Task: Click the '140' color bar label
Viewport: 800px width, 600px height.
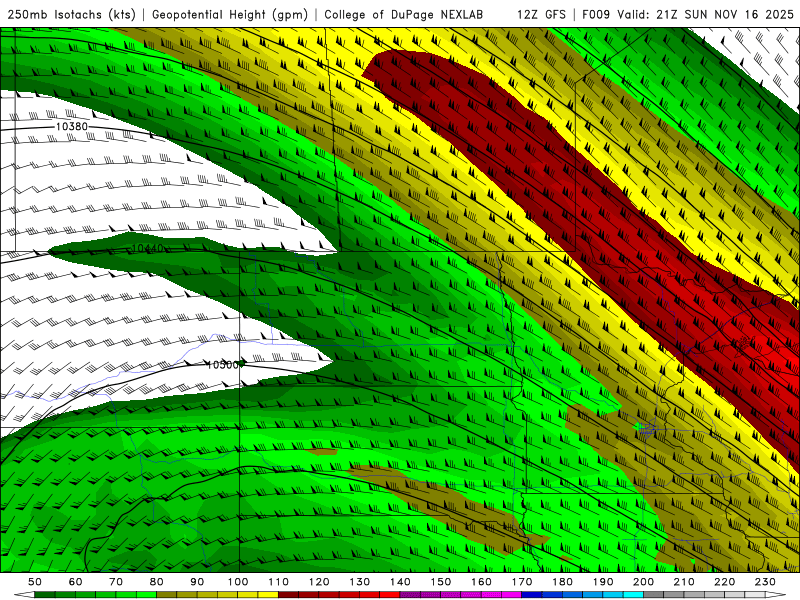Action: click(400, 582)
